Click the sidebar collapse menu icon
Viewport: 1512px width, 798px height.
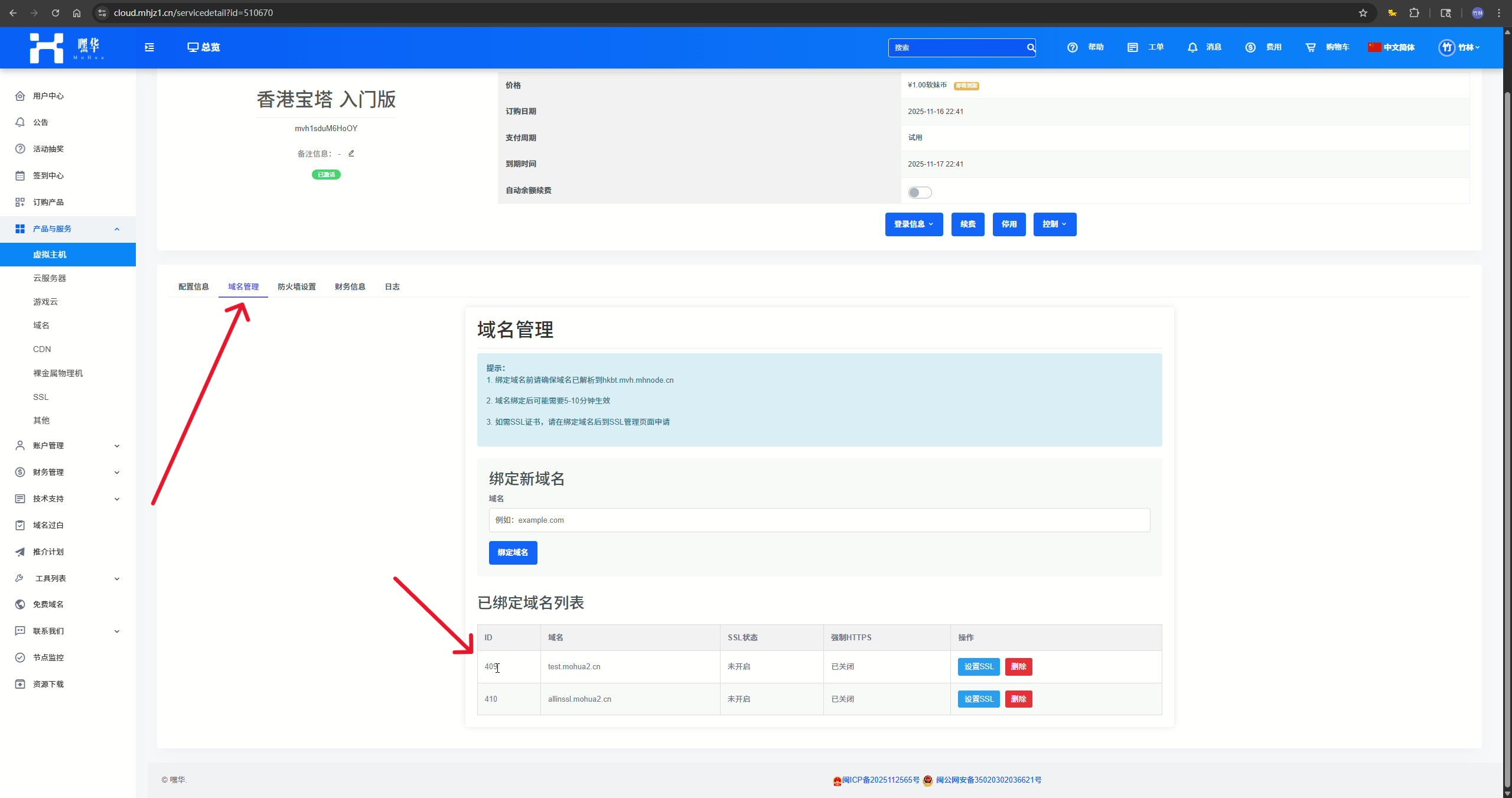[x=149, y=47]
